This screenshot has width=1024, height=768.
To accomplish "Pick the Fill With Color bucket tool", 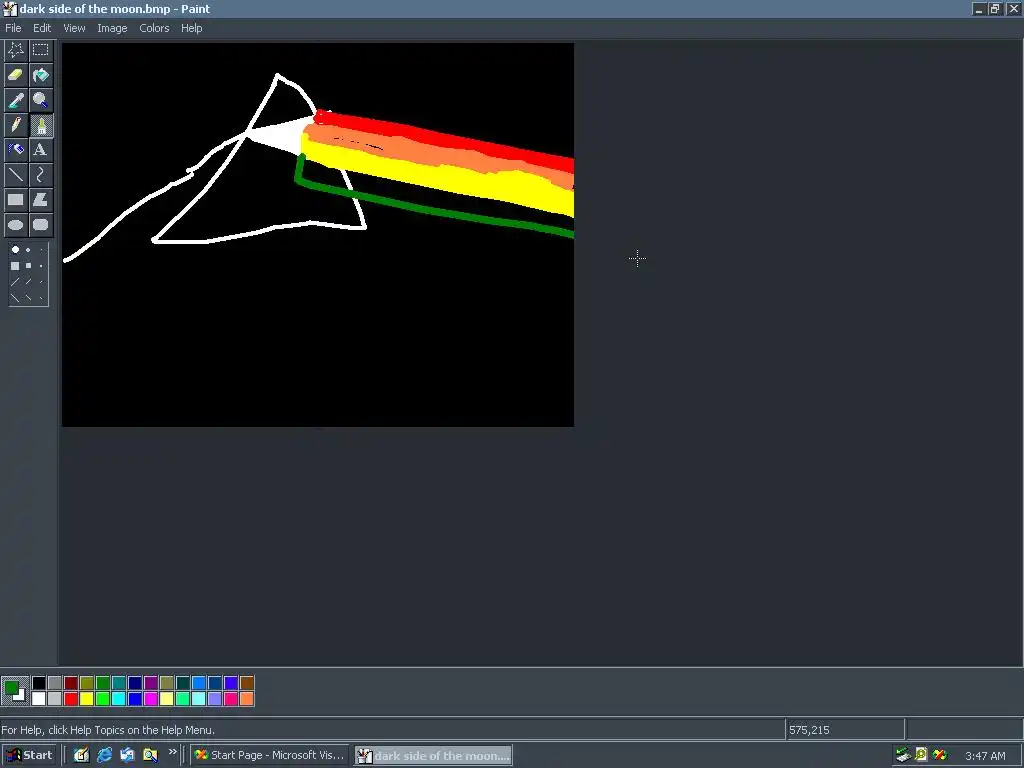I will pos(40,75).
